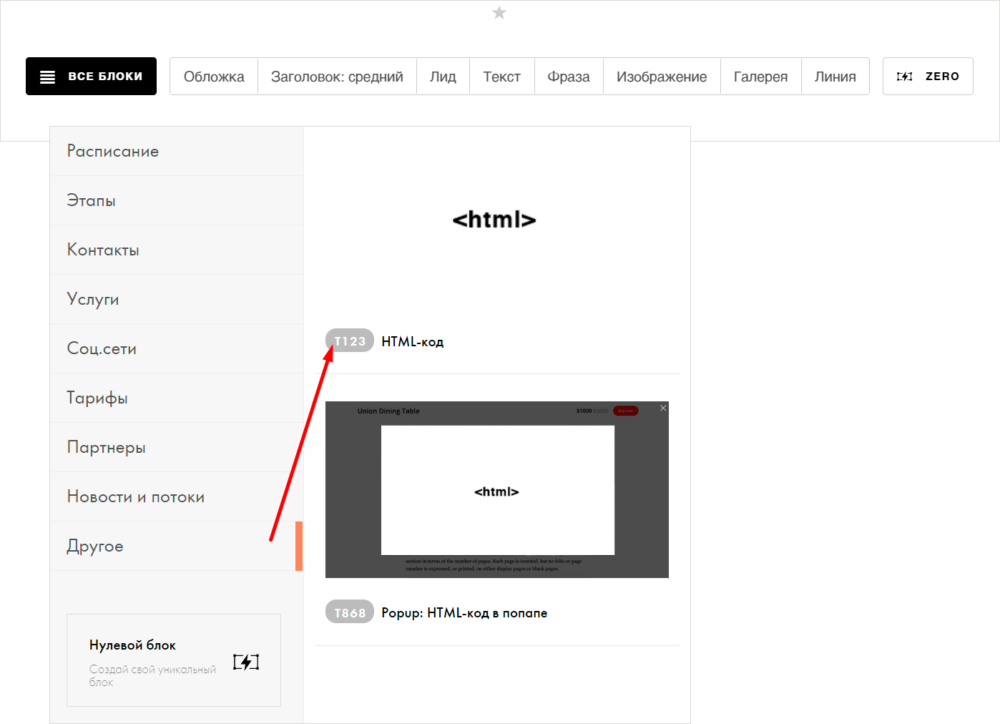The width and height of the screenshot is (1000, 724).
Task: Click the Zero block button in toolbar
Action: click(x=927, y=76)
